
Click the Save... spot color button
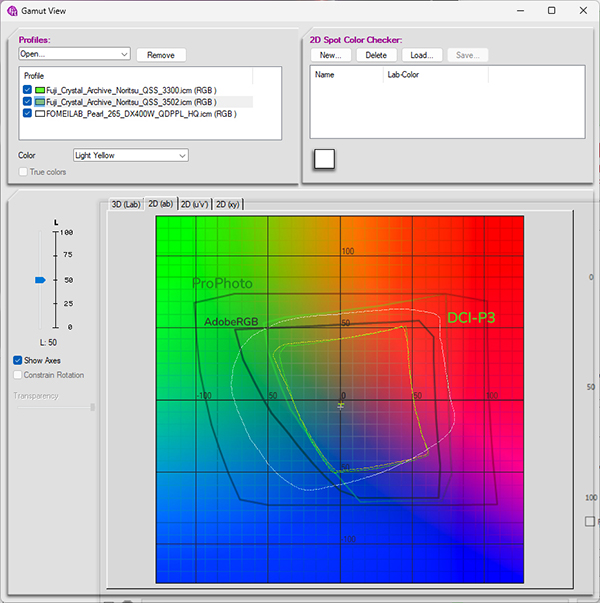coord(468,55)
